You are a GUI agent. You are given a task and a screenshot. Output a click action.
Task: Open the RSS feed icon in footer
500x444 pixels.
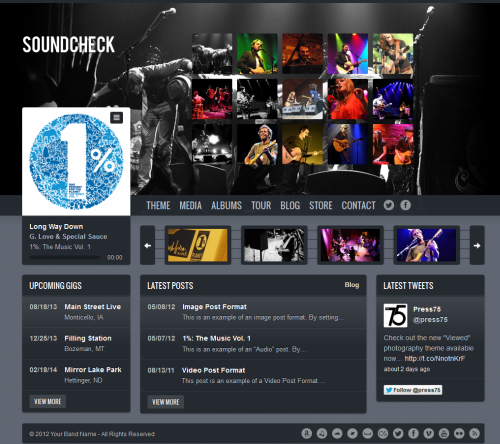[474, 433]
